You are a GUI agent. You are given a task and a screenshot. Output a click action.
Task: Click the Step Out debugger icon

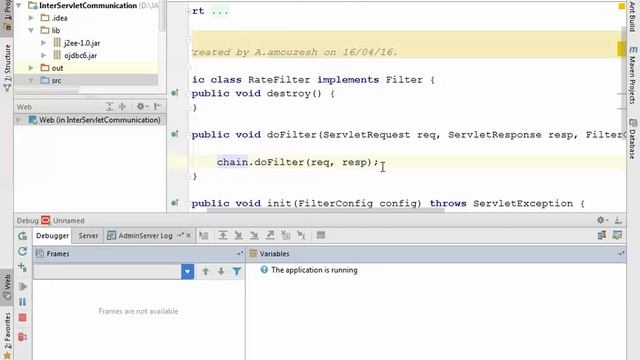(x=270, y=235)
